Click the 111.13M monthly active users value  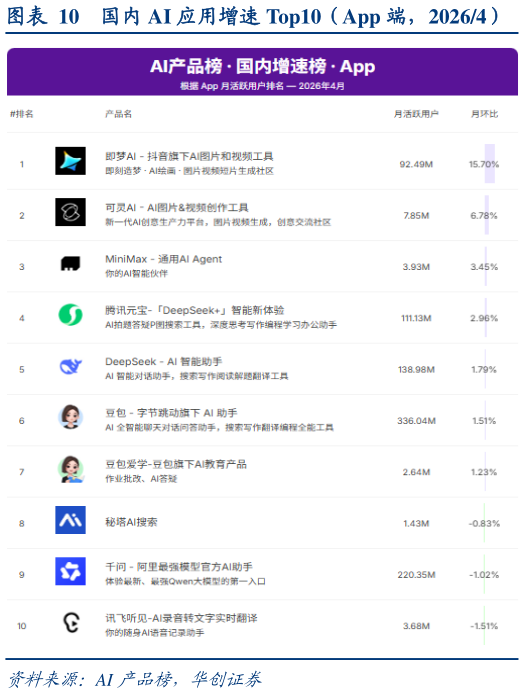[416, 318]
